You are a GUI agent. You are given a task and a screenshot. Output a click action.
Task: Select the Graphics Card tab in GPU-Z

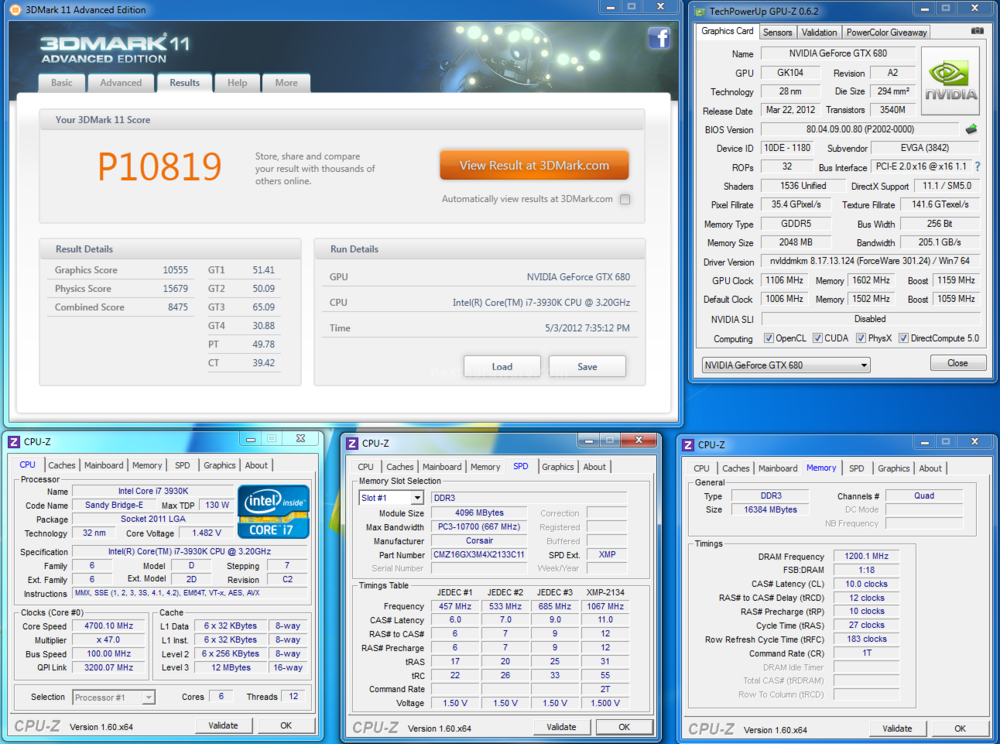point(727,31)
